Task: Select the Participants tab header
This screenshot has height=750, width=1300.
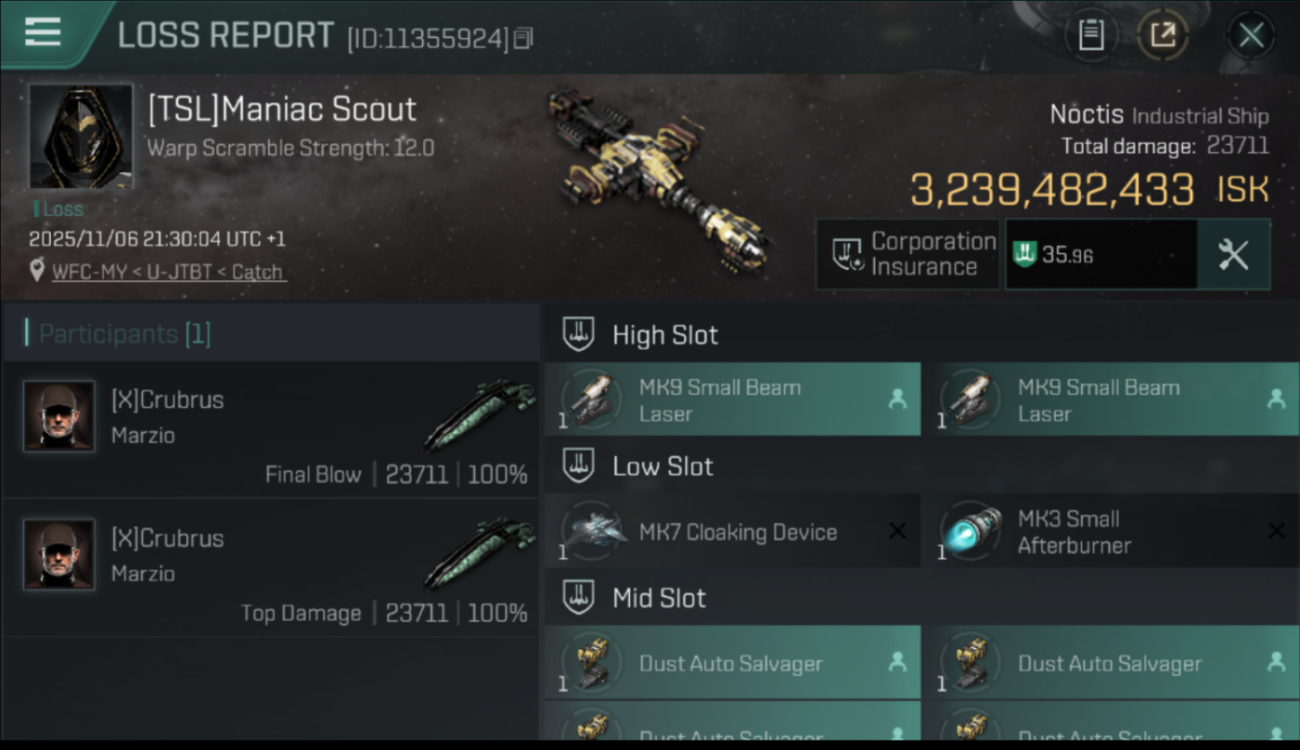Action: click(x=271, y=334)
